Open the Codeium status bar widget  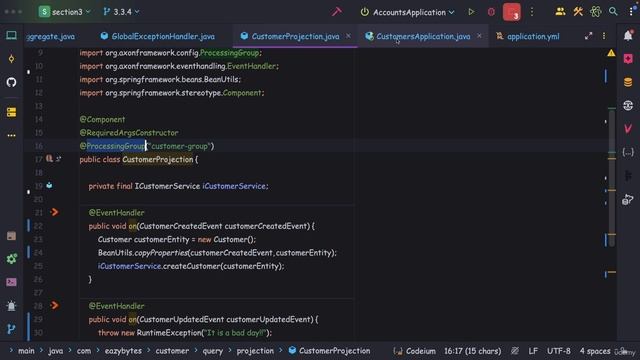coord(414,351)
